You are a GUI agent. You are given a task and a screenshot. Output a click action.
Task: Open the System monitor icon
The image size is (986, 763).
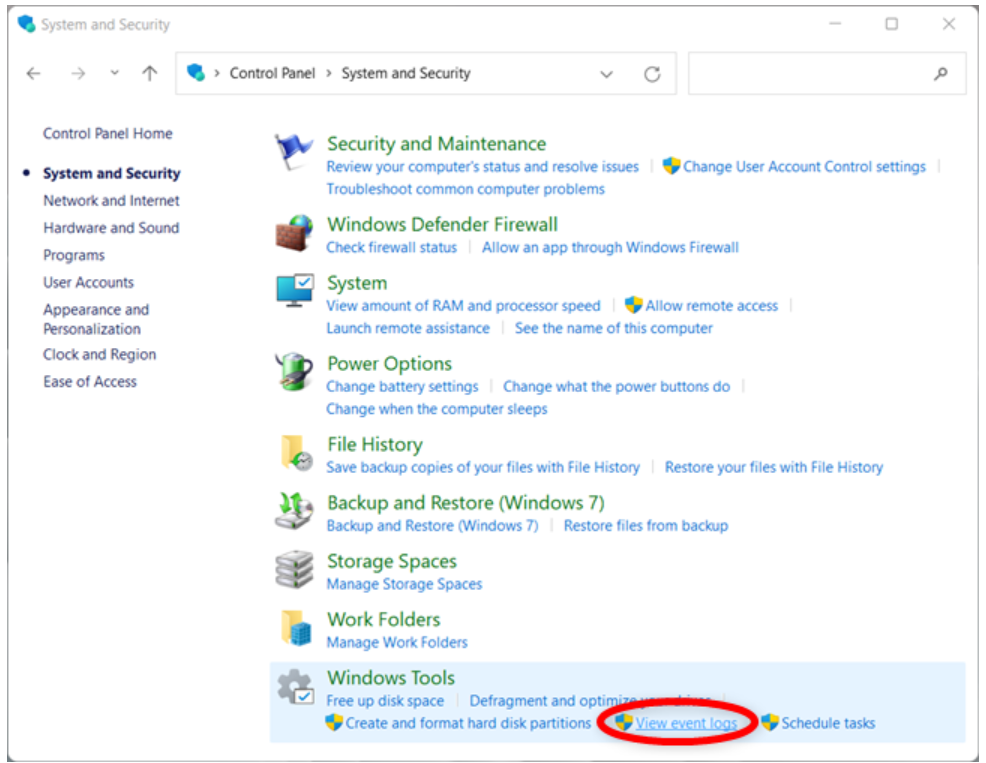coord(295,292)
